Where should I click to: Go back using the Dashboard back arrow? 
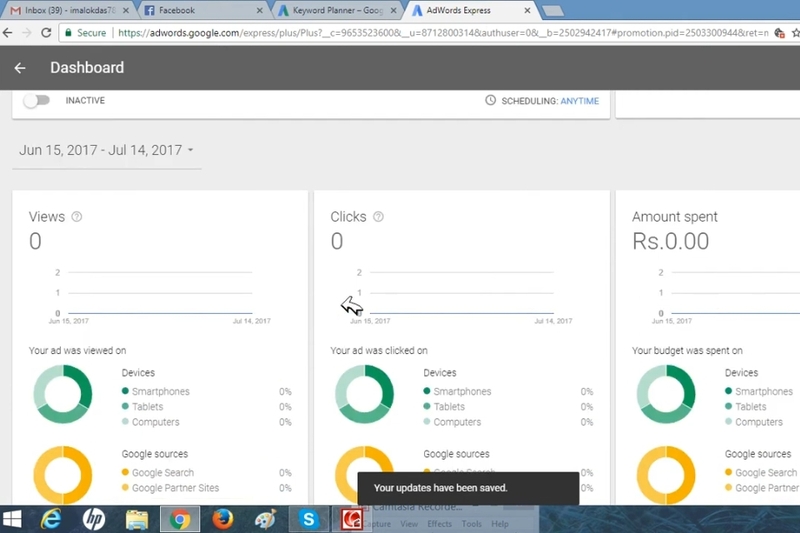pos(20,68)
